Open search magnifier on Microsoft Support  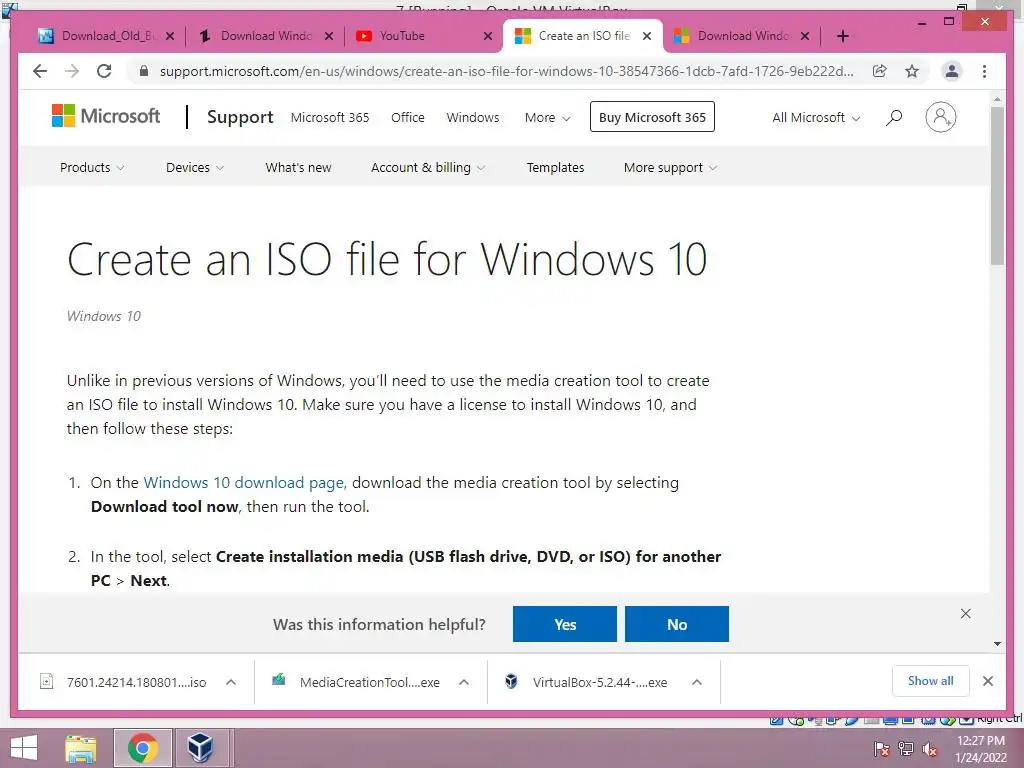coord(894,118)
